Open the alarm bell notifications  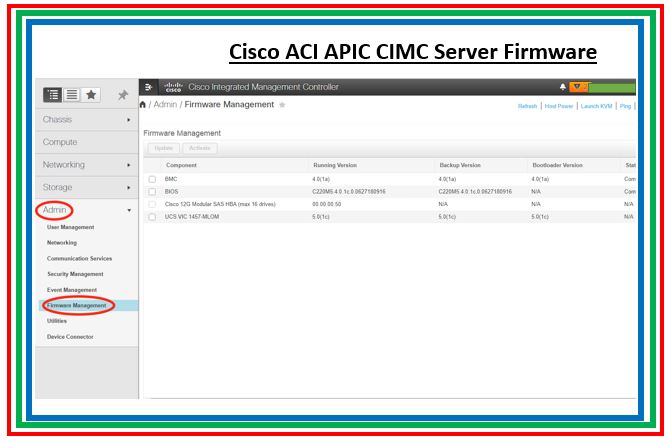562,87
